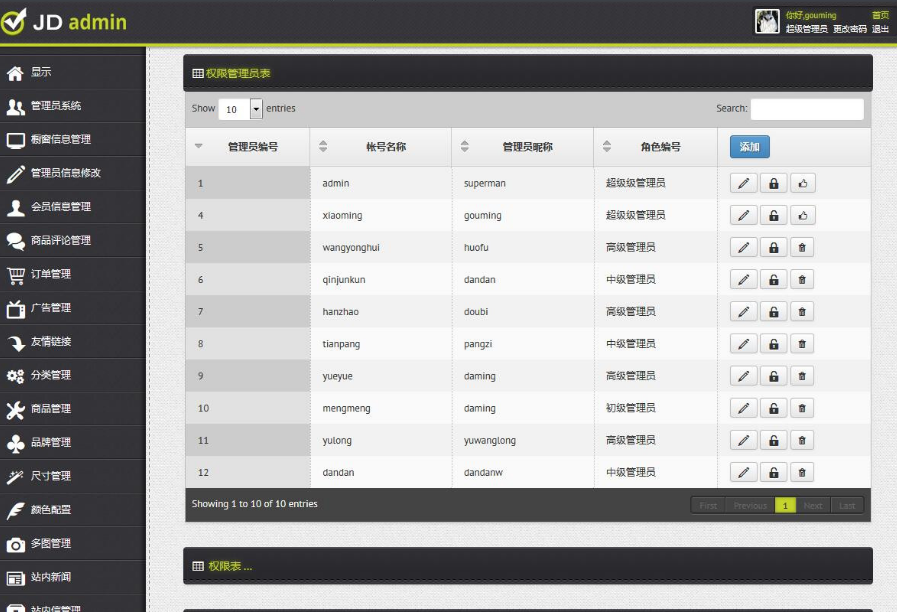
Task: Delete mengmeng with trash icon
Action: (x=801, y=408)
